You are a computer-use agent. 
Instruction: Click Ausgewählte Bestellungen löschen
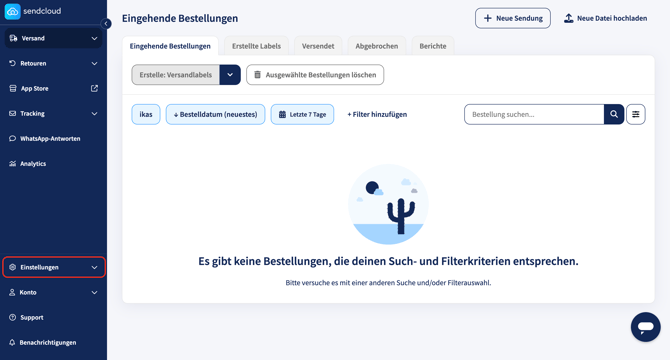click(x=315, y=75)
